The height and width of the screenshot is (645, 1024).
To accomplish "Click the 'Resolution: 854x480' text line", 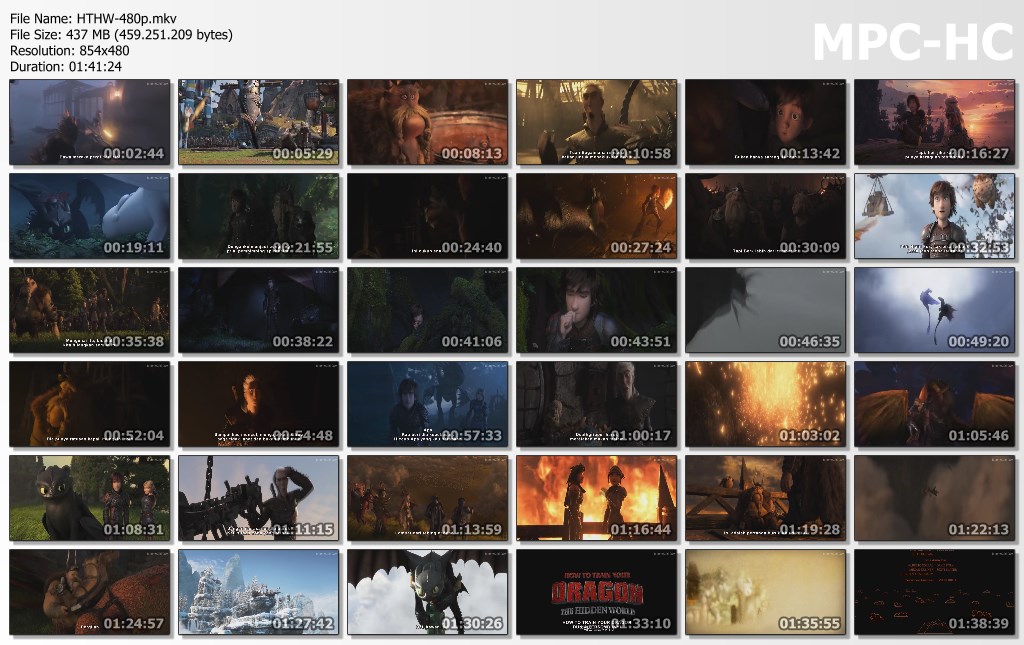I will (70, 50).
